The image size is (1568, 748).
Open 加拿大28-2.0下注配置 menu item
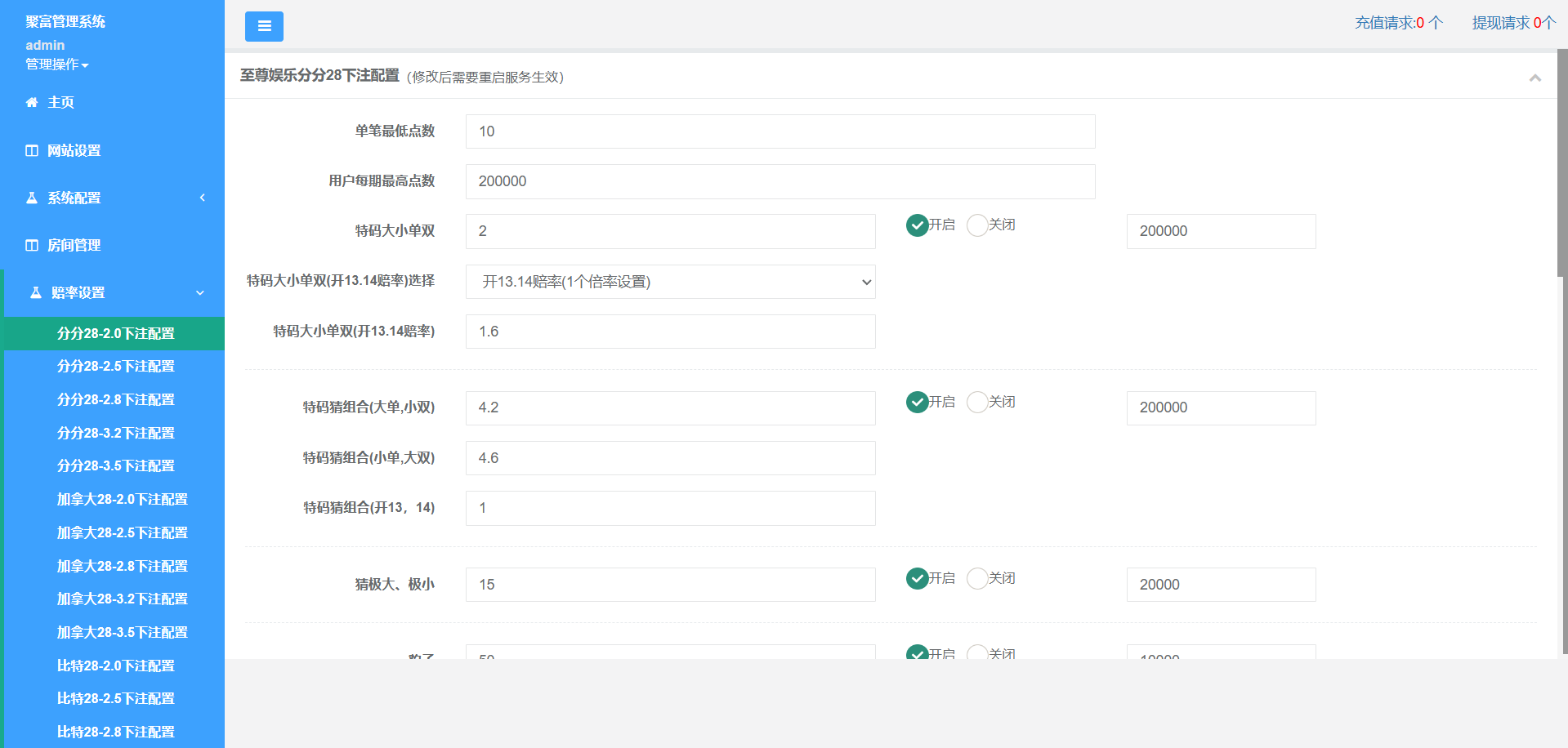point(122,499)
